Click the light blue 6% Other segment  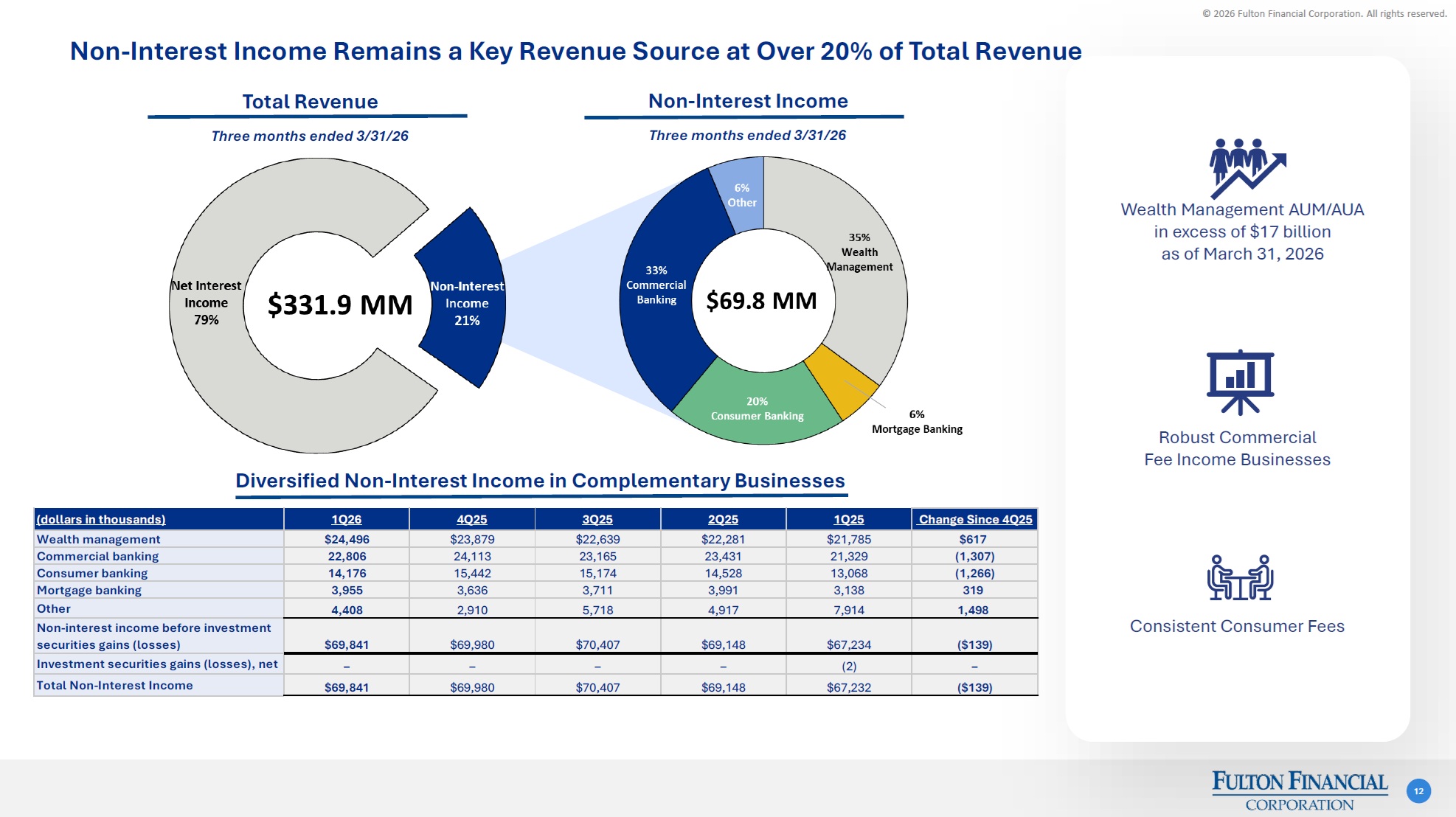click(741, 195)
